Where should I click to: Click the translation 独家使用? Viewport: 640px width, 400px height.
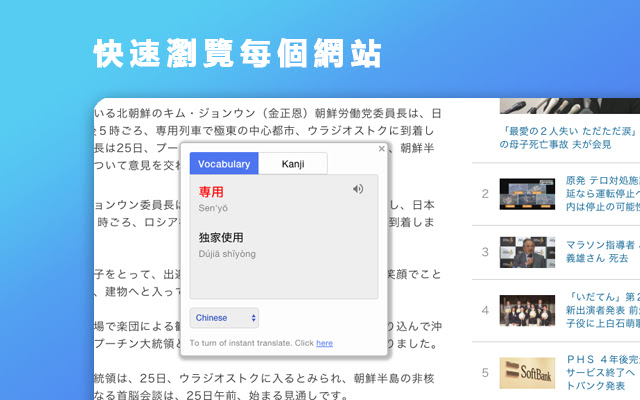tap(221, 238)
